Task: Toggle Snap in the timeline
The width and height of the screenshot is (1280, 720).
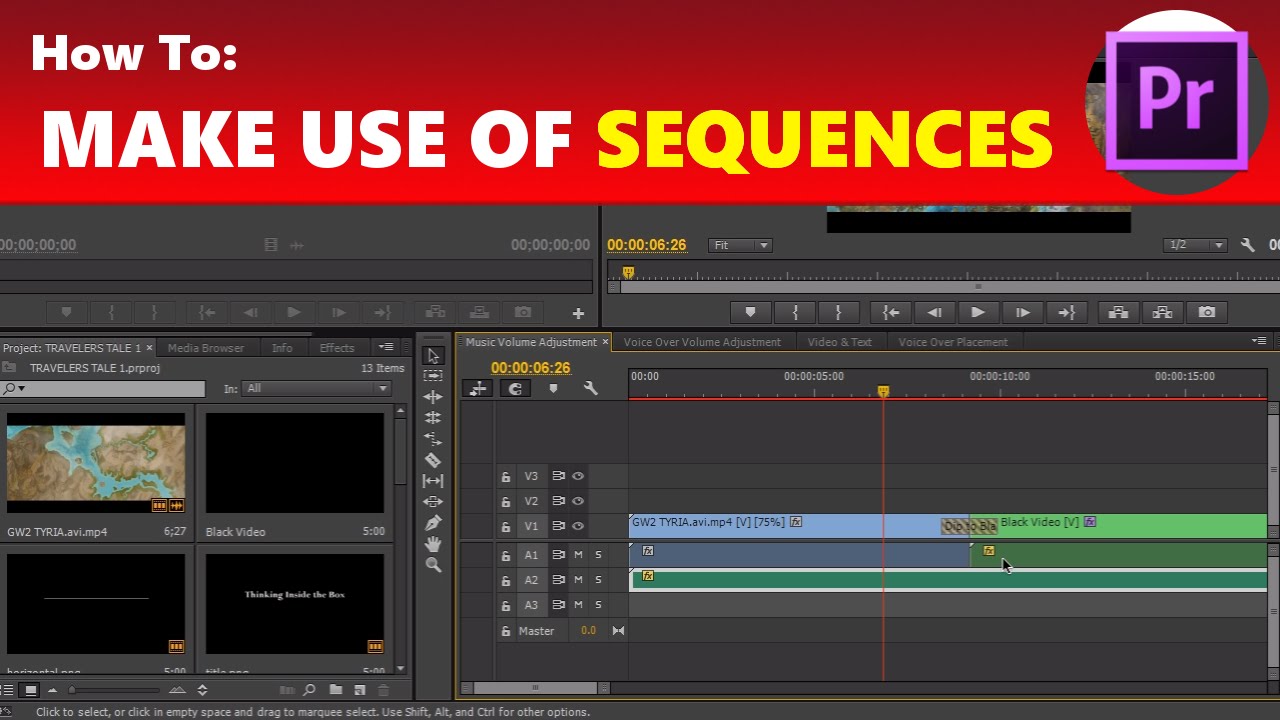Action: [516, 388]
